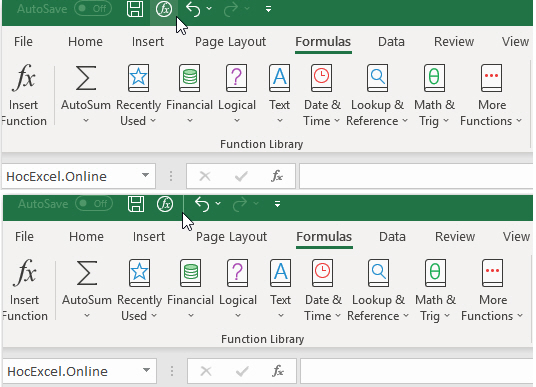Click AutoSum sigma icon in top ribbon
Image resolution: width=536 pixels, height=387 pixels.
(x=86, y=79)
